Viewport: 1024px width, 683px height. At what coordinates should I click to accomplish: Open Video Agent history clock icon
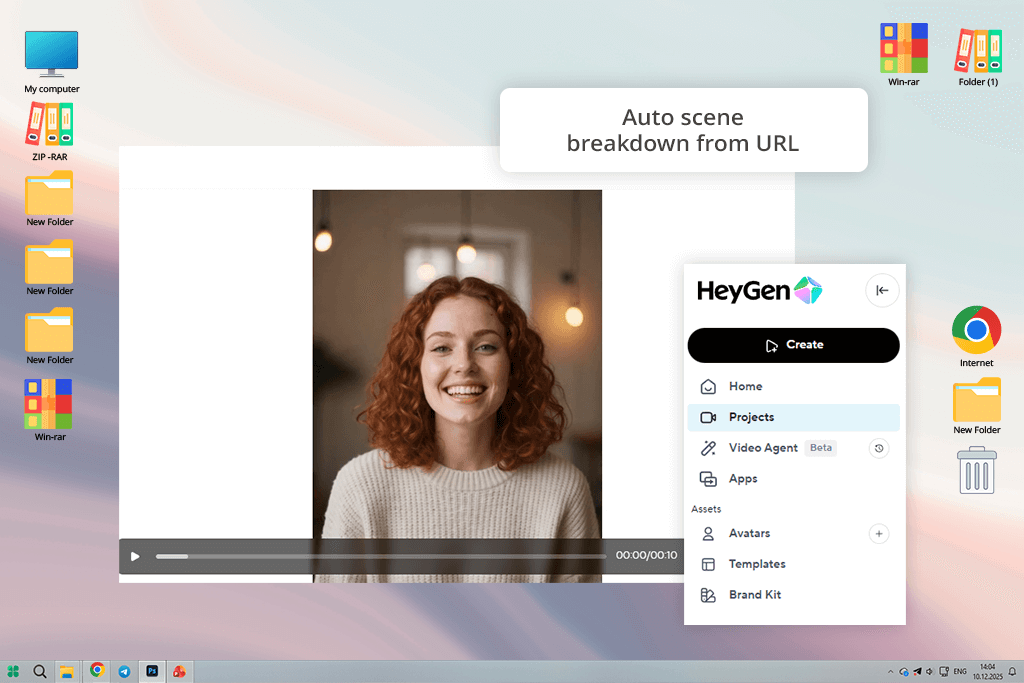(879, 449)
